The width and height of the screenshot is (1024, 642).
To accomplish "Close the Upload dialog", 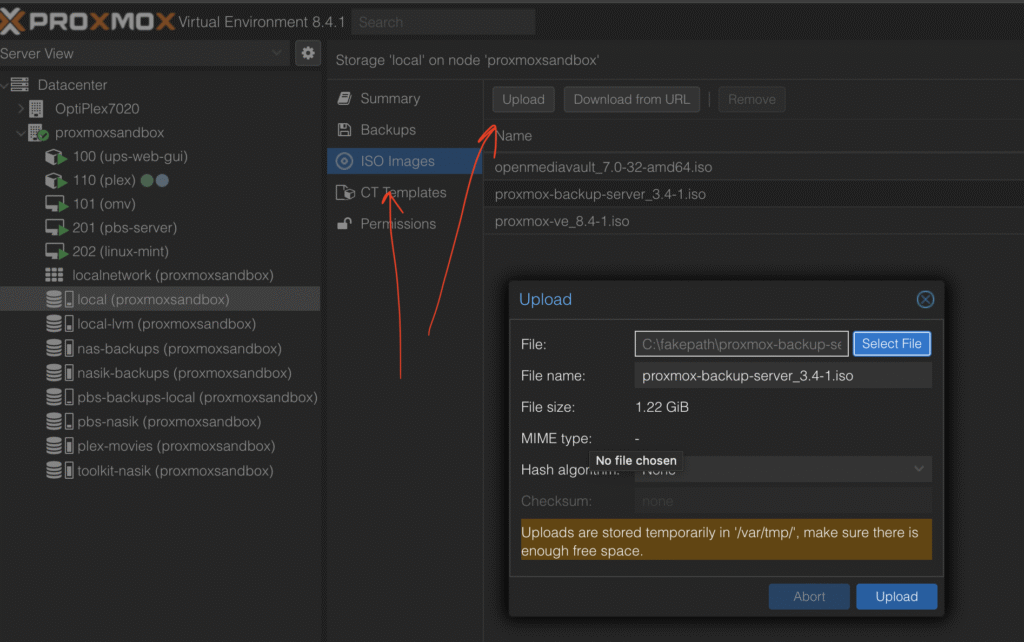I will point(925,299).
